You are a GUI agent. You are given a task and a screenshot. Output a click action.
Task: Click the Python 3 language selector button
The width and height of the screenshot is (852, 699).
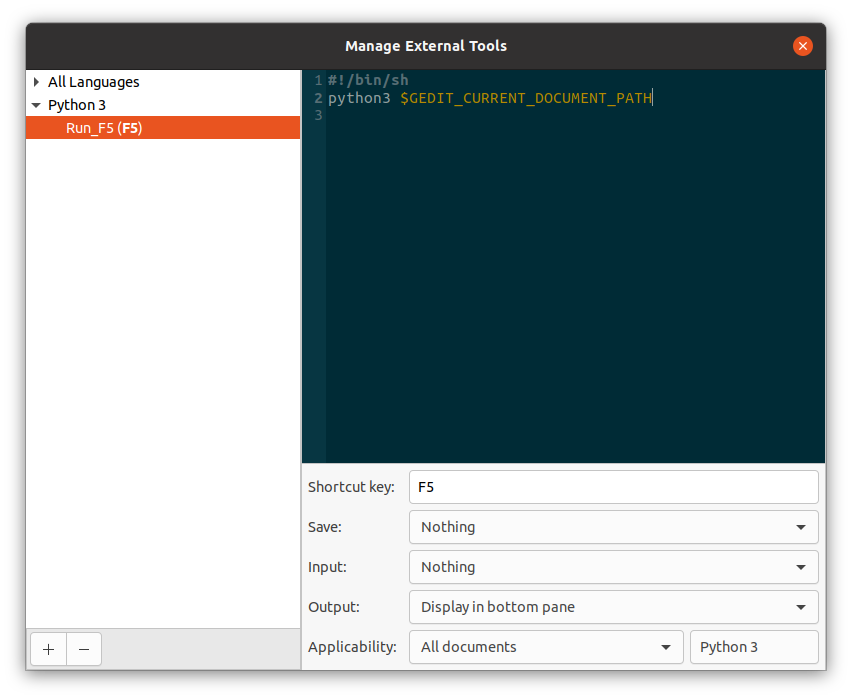pyautogui.click(x=754, y=647)
